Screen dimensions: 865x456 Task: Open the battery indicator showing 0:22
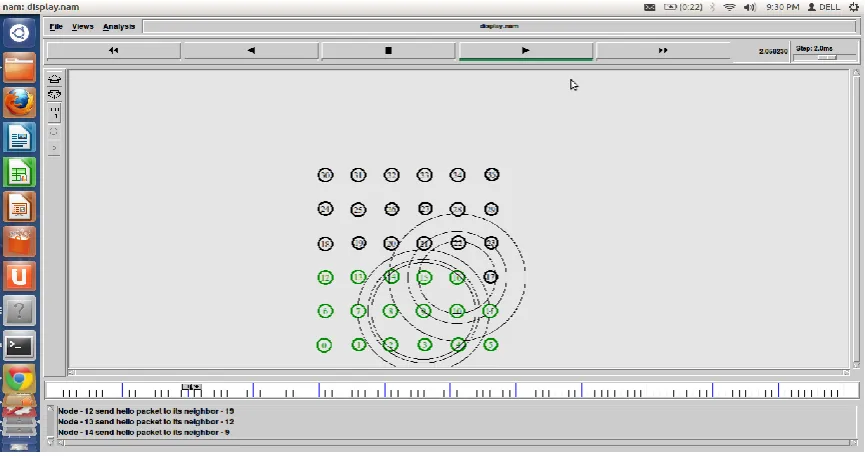(683, 7)
